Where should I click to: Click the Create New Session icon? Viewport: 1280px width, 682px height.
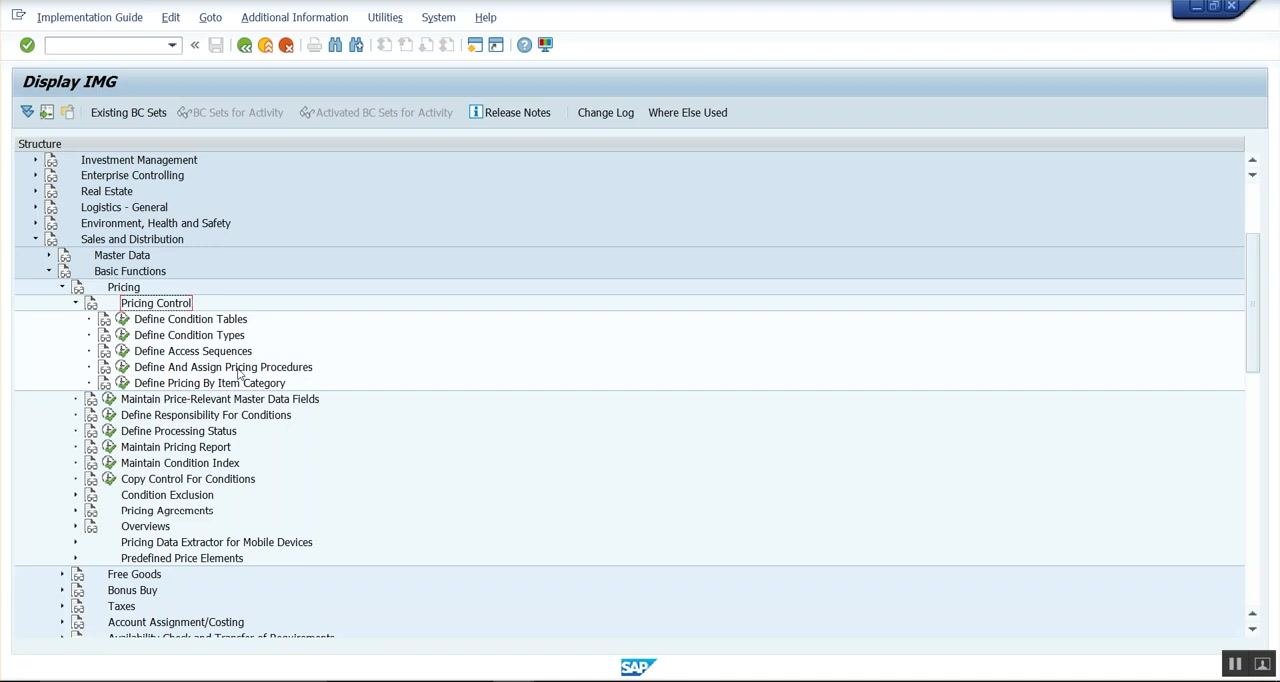click(x=475, y=45)
